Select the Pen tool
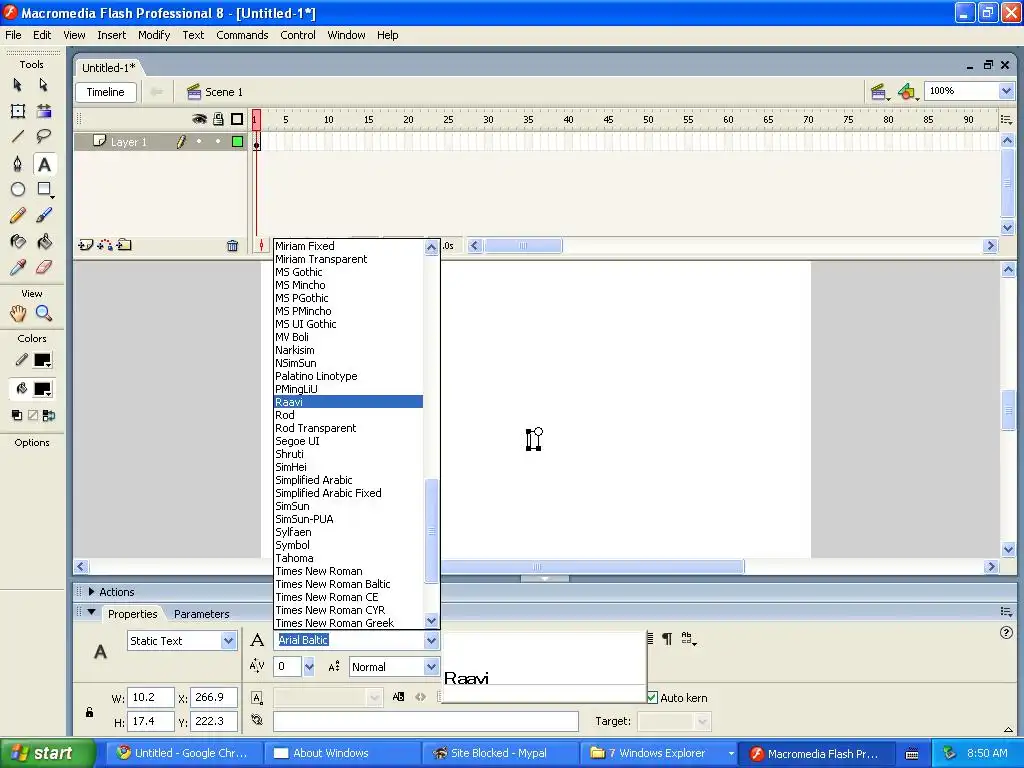Screen dimensions: 1024x768 pos(18,163)
